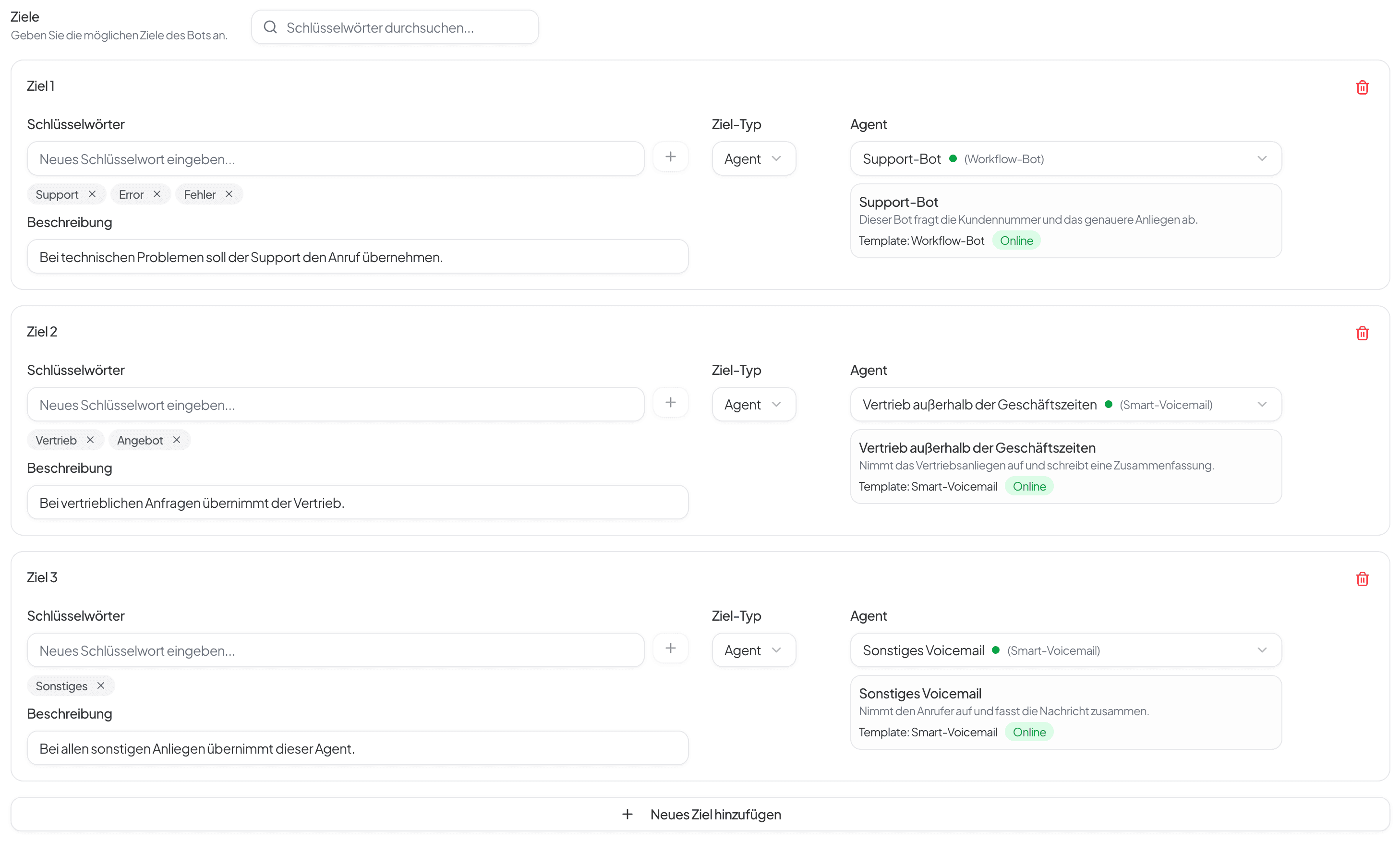Remove the Sonstiges keyword tag

pos(101,686)
